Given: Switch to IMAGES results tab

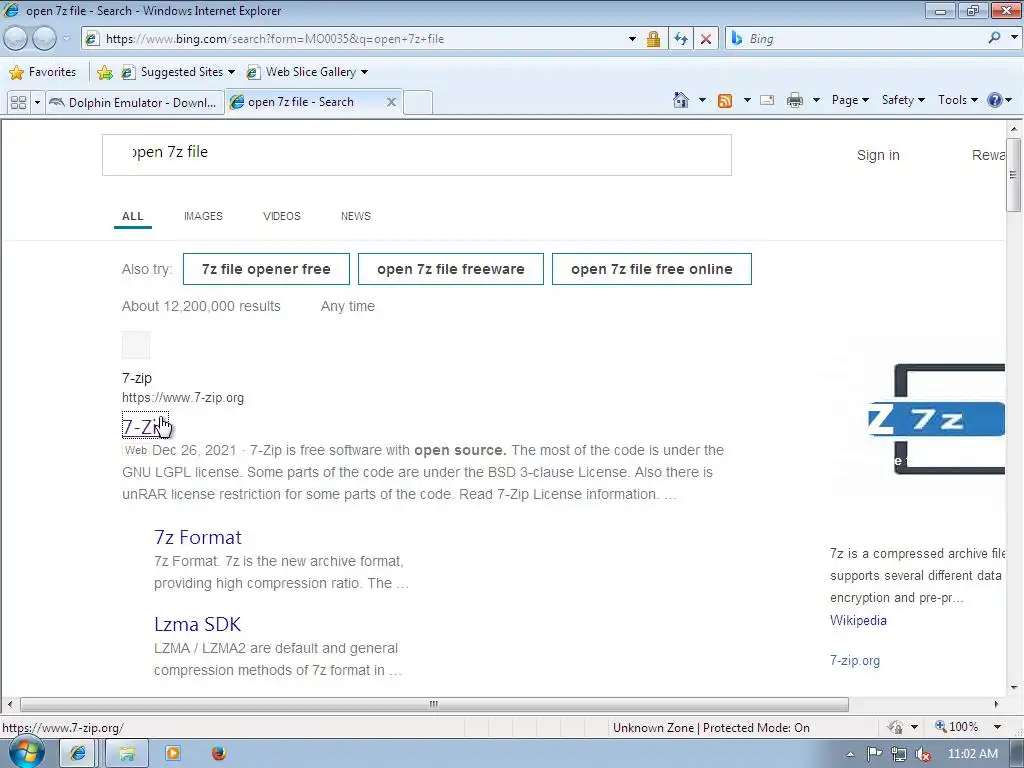Looking at the screenshot, I should [203, 216].
